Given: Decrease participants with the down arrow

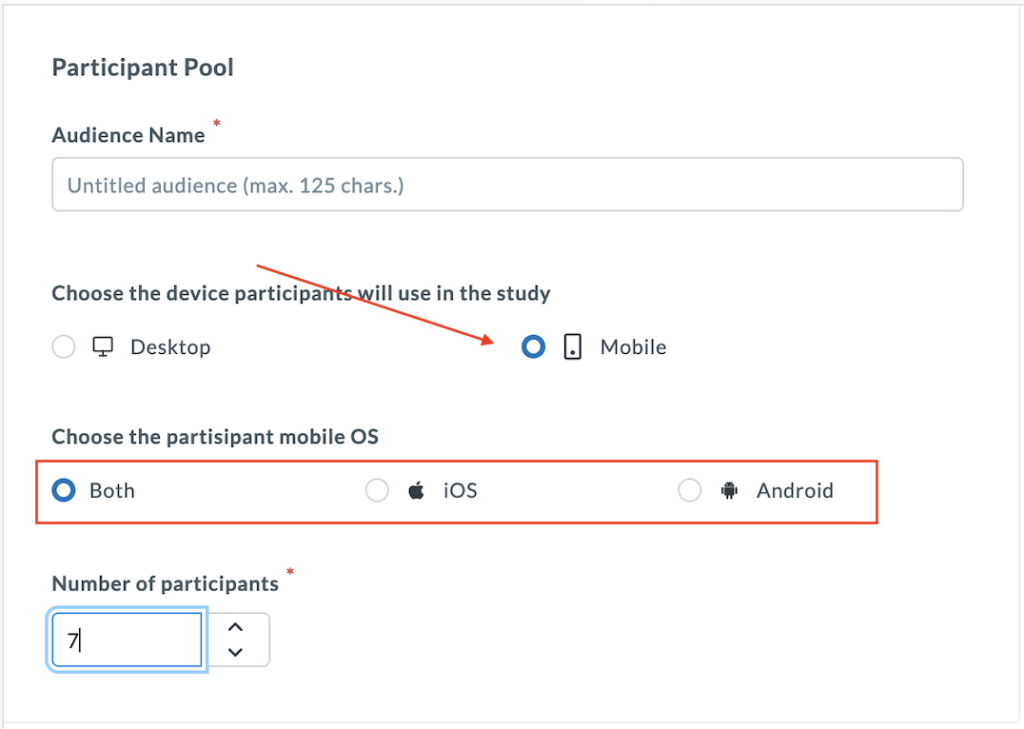Looking at the screenshot, I should point(236,652).
